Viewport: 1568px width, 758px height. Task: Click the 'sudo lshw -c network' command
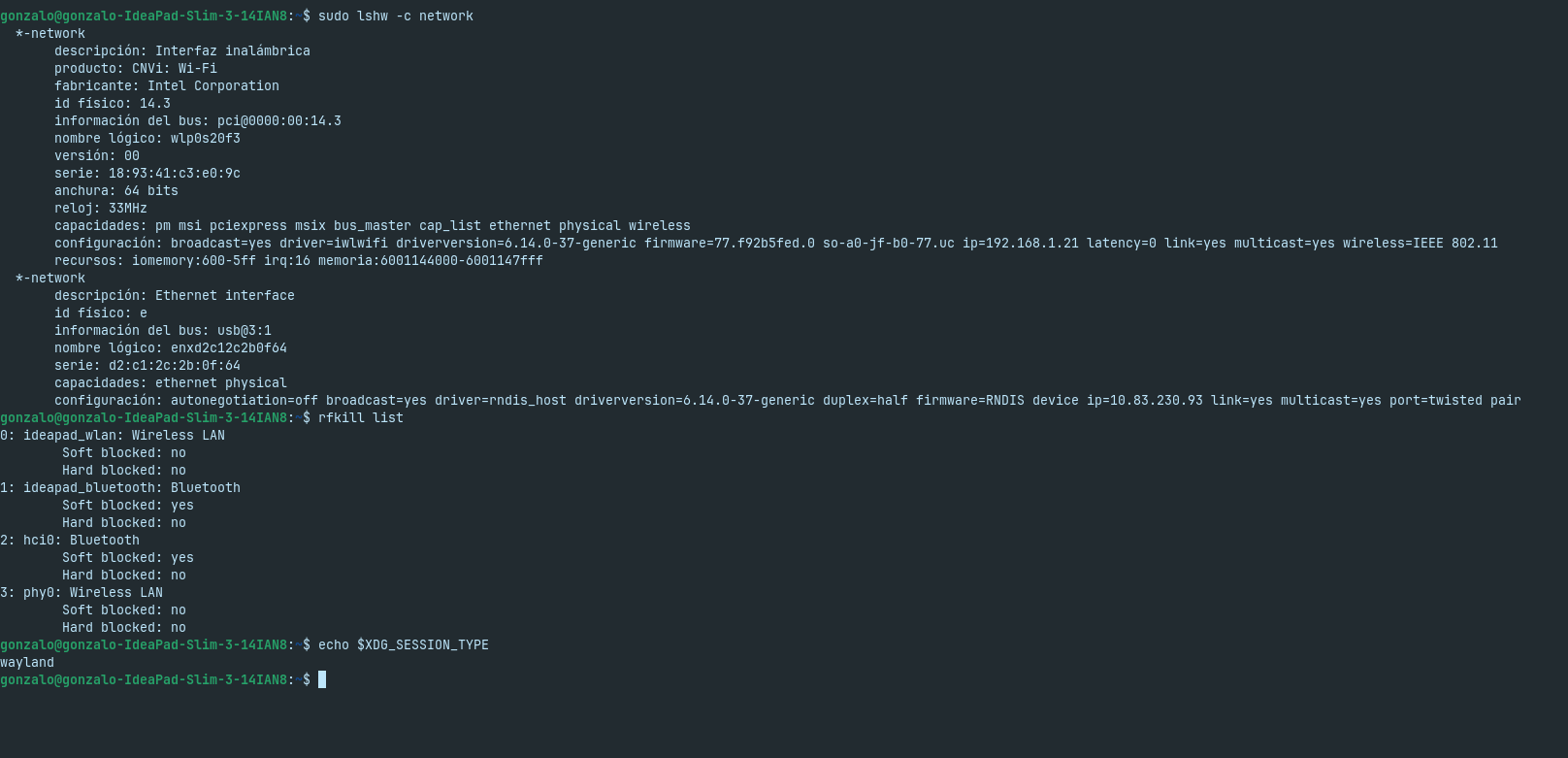(x=395, y=16)
